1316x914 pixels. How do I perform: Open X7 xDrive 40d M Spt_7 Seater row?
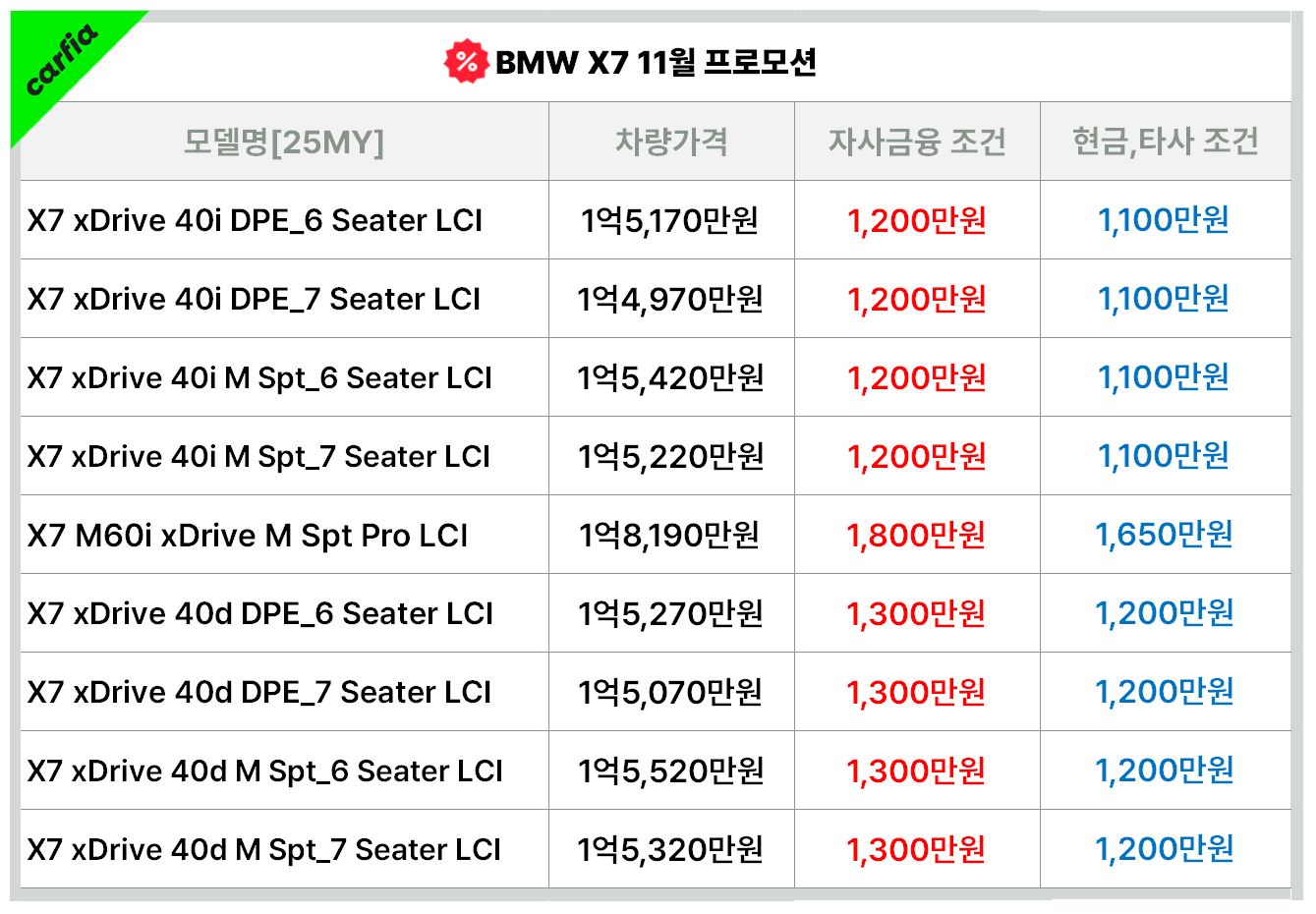(264, 850)
